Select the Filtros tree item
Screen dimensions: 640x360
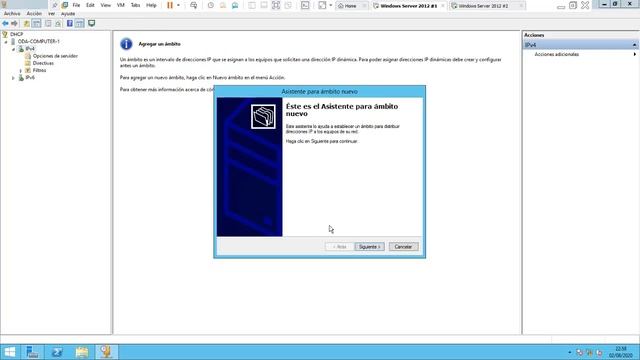click(39, 71)
